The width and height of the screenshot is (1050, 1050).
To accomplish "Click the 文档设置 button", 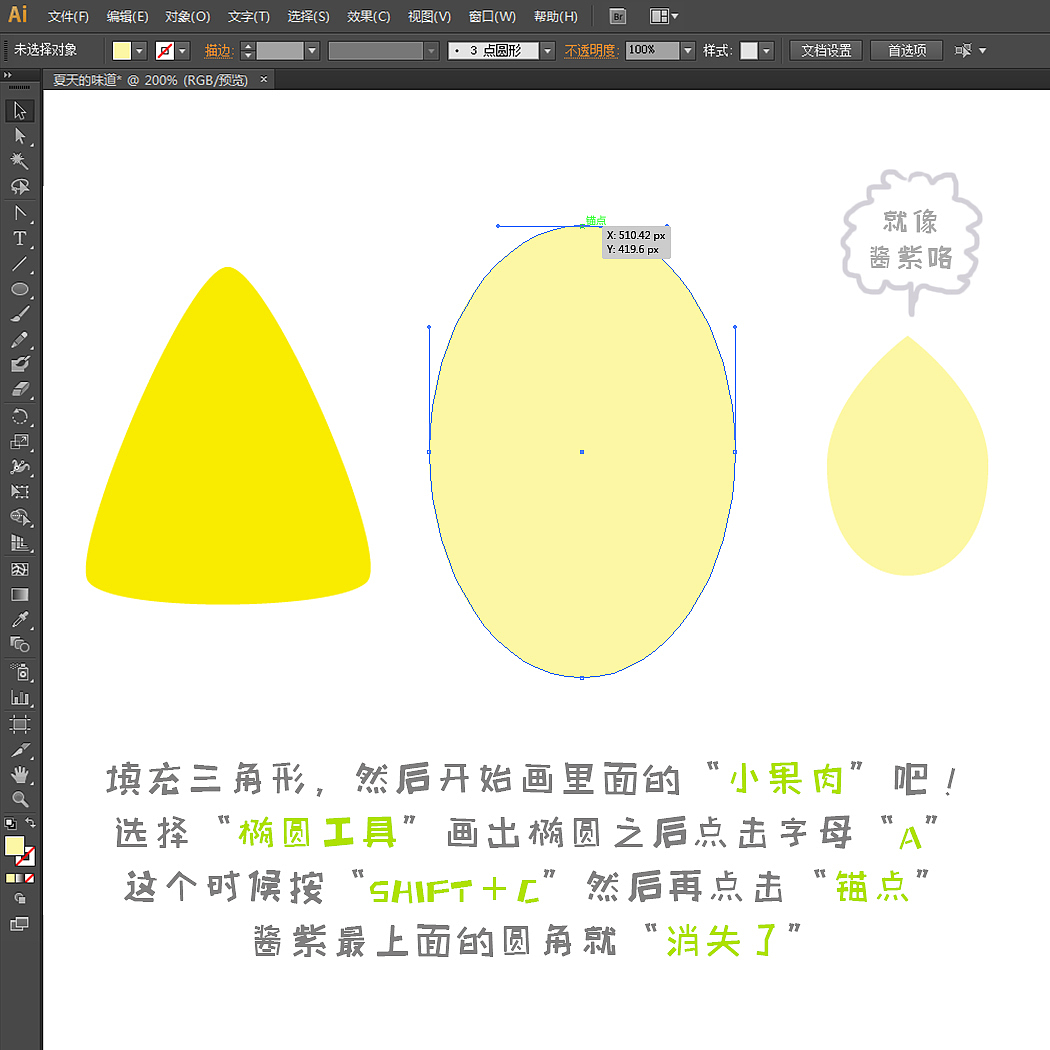I will 826,50.
